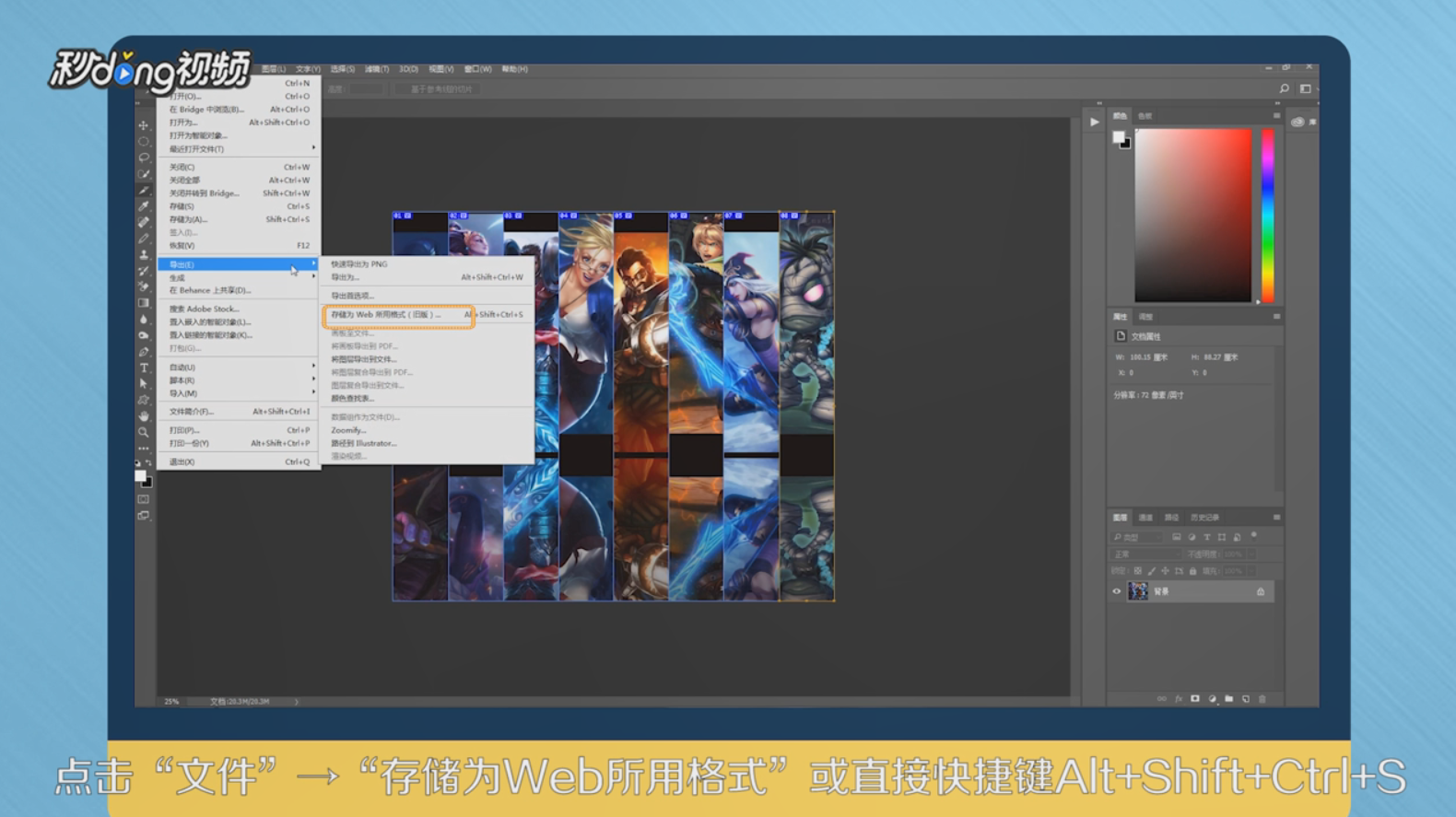Screen dimensions: 1456x817
Task: Toggle lock all padlock in Layers panel
Action: (1193, 571)
